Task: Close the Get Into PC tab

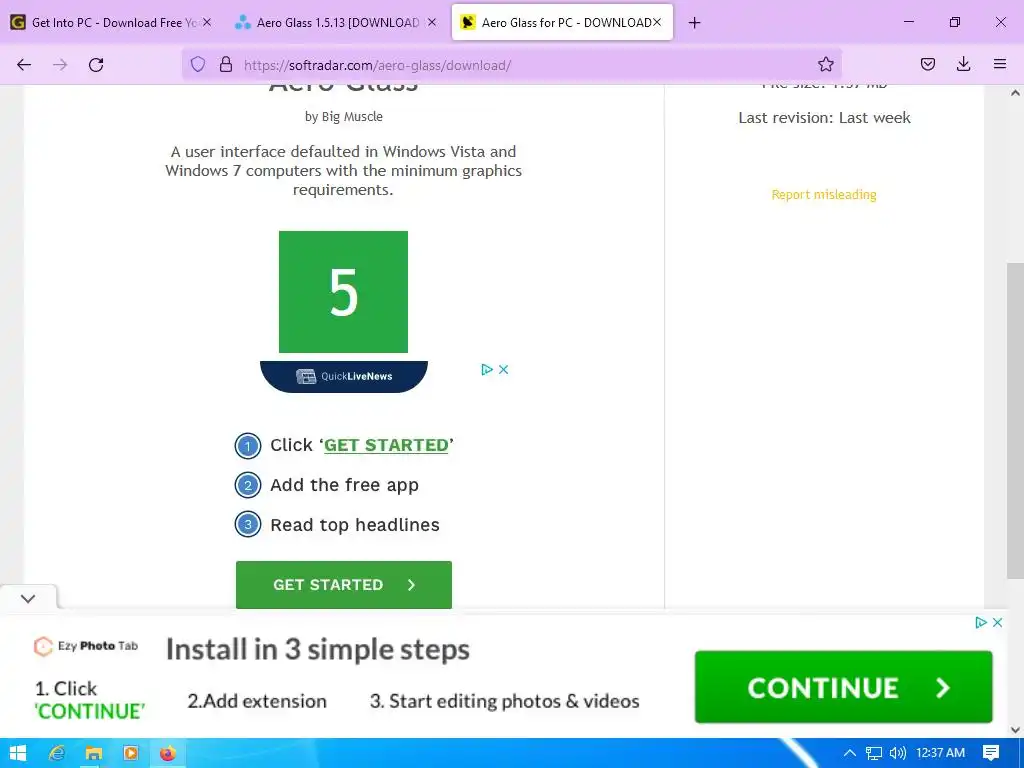Action: click(206, 22)
